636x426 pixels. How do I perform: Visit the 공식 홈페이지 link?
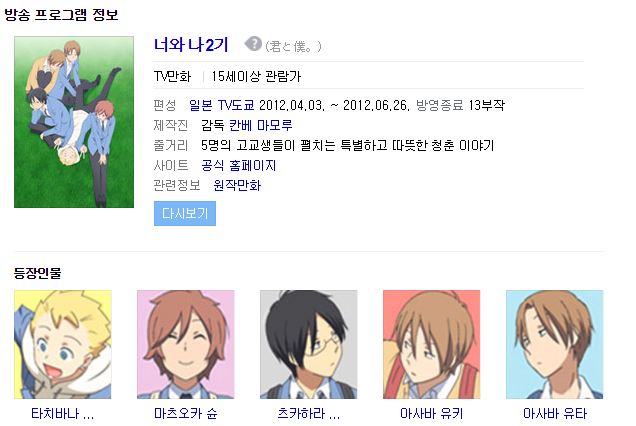(238, 166)
